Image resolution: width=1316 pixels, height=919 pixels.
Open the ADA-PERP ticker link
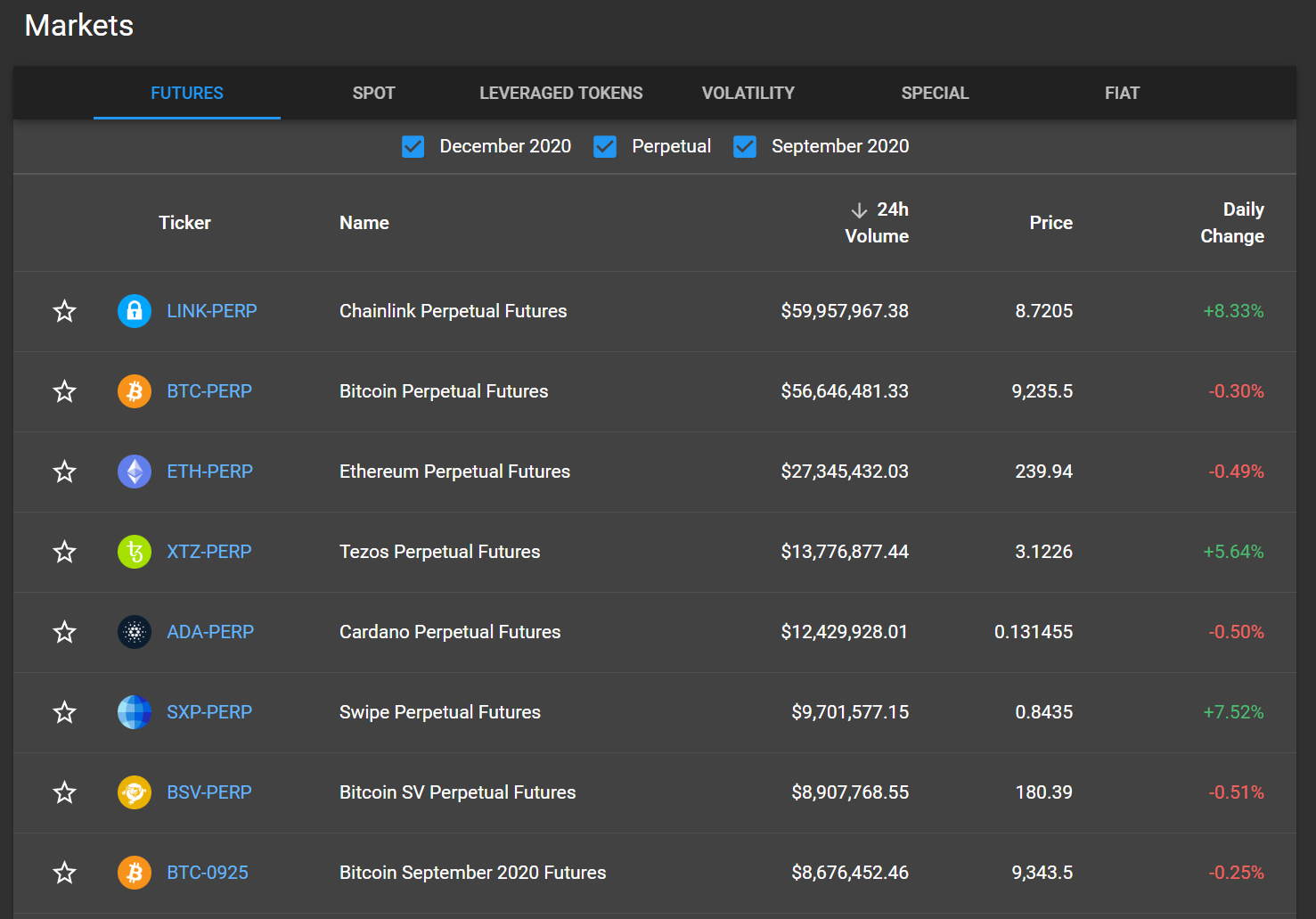(210, 632)
